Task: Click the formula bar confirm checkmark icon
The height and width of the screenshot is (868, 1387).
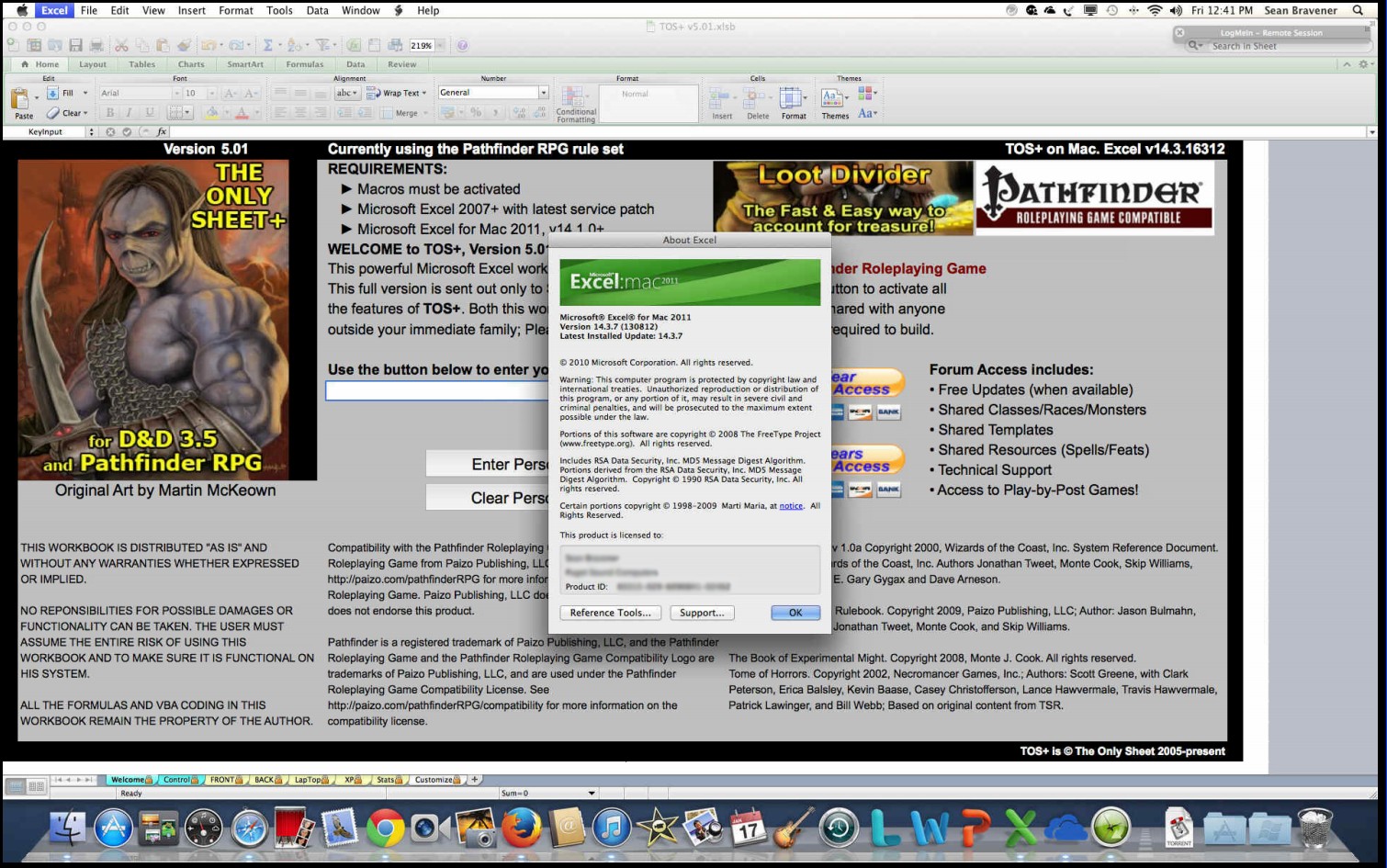Action: point(127,132)
